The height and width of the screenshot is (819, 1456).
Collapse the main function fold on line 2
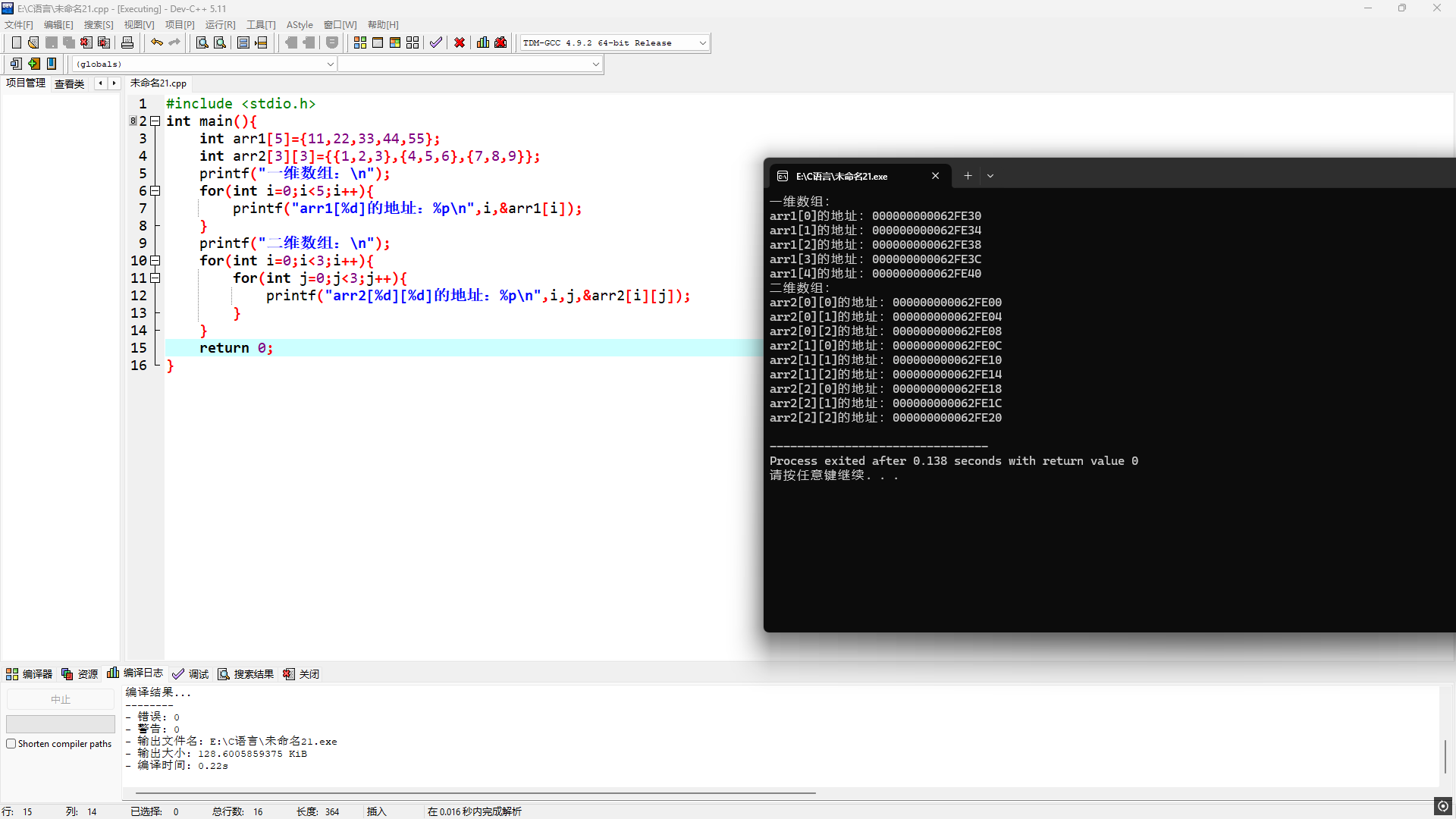click(155, 121)
